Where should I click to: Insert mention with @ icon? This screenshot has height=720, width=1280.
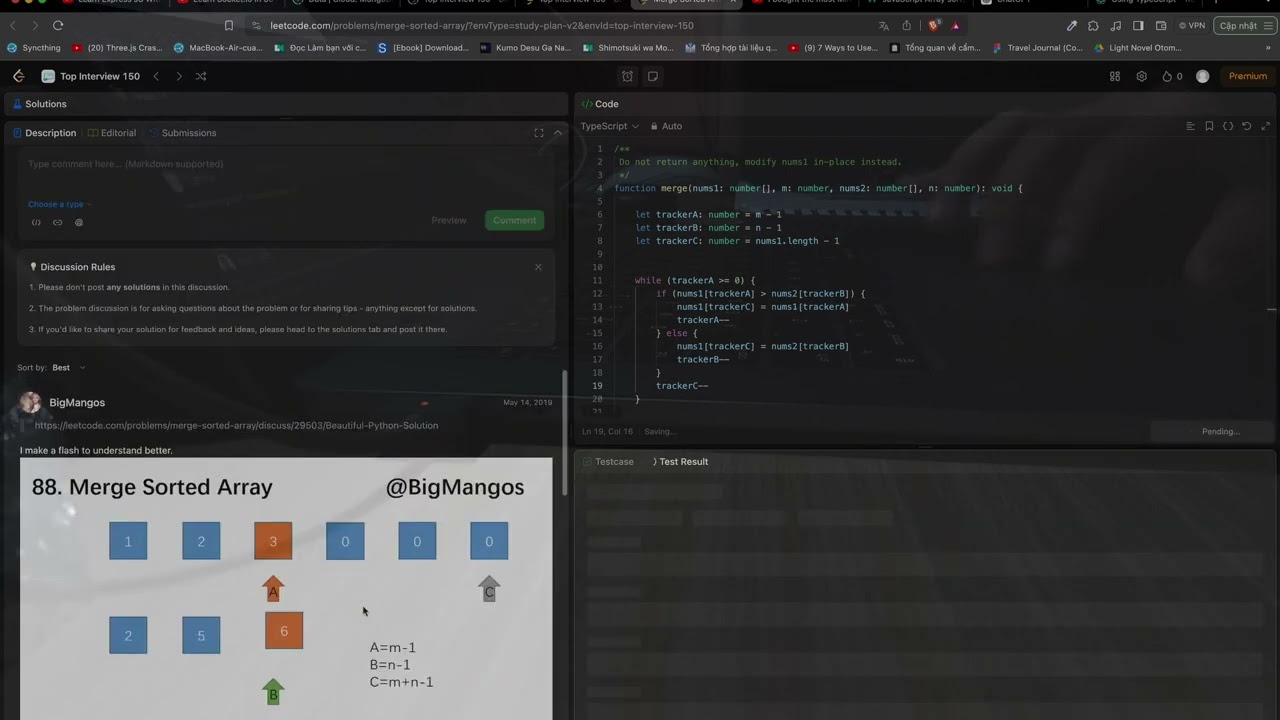[79, 222]
